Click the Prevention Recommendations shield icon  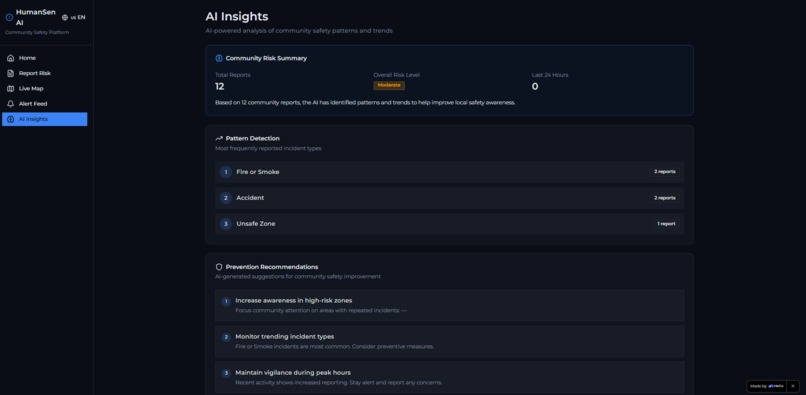pos(219,267)
